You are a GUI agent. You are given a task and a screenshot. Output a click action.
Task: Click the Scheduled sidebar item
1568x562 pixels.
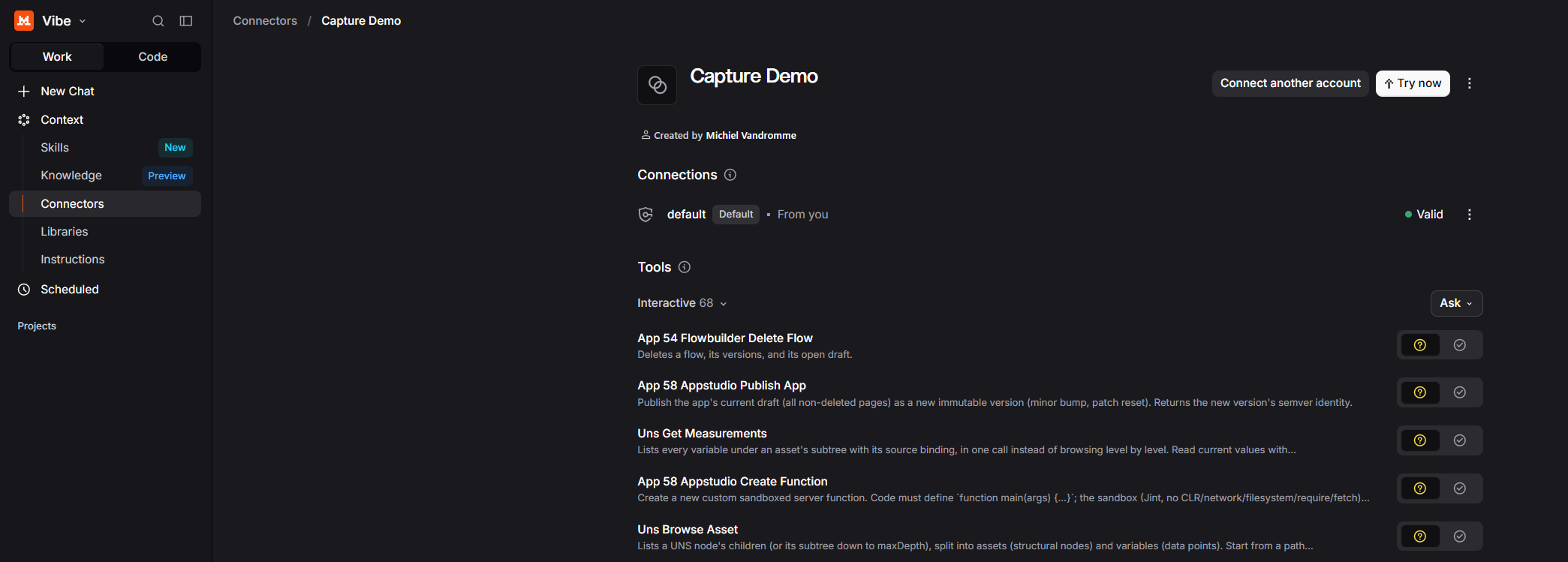pyautogui.click(x=105, y=290)
